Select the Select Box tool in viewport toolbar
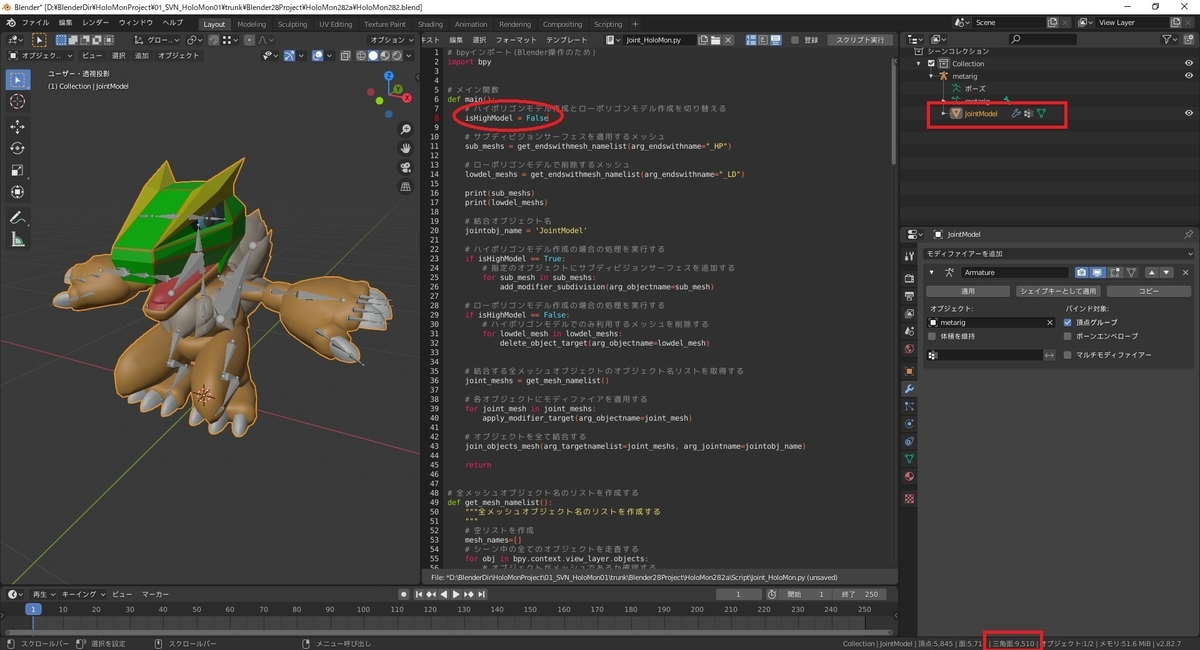Screen dimensions: 1200x650 [x=18, y=80]
